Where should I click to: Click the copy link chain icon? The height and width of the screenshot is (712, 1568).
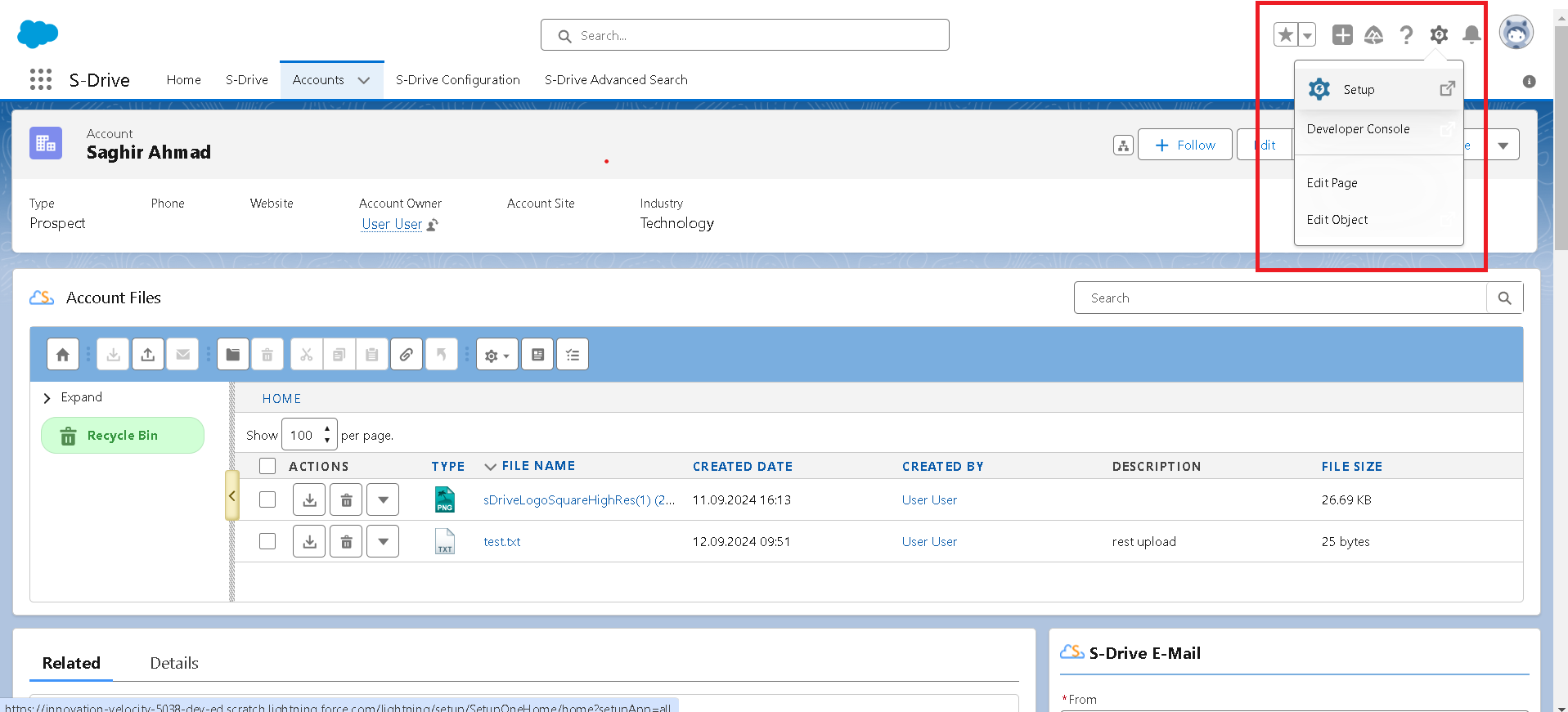coord(407,355)
